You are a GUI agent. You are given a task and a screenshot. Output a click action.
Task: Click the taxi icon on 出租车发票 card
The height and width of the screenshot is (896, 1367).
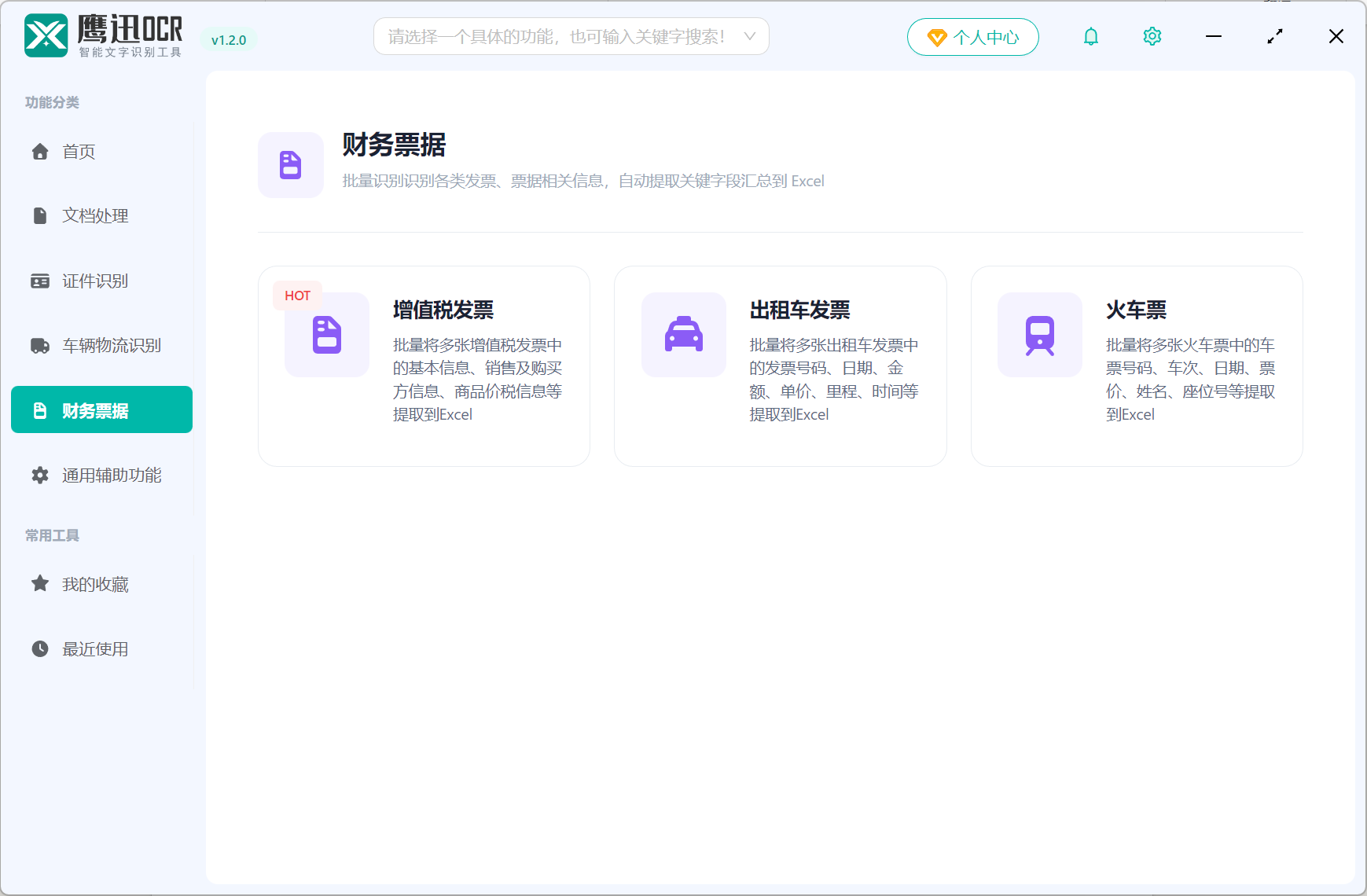[683, 335]
